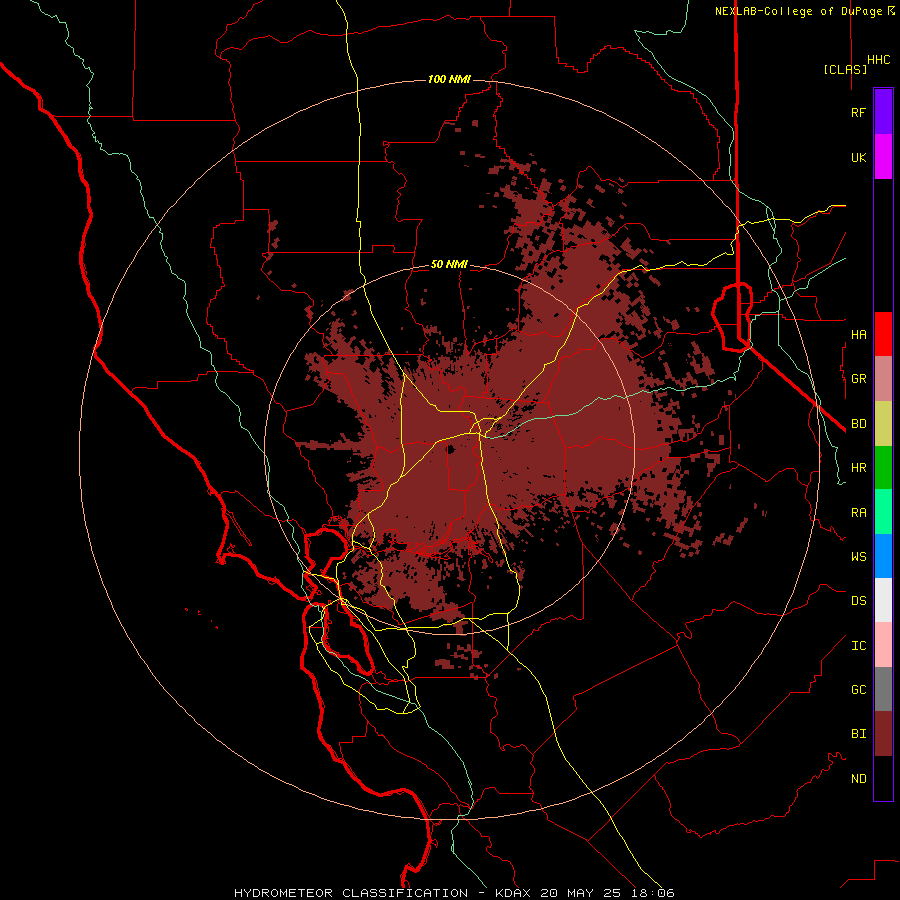This screenshot has height=900, width=900.
Task: Click the RA light-green legend swatch
Action: tap(883, 512)
